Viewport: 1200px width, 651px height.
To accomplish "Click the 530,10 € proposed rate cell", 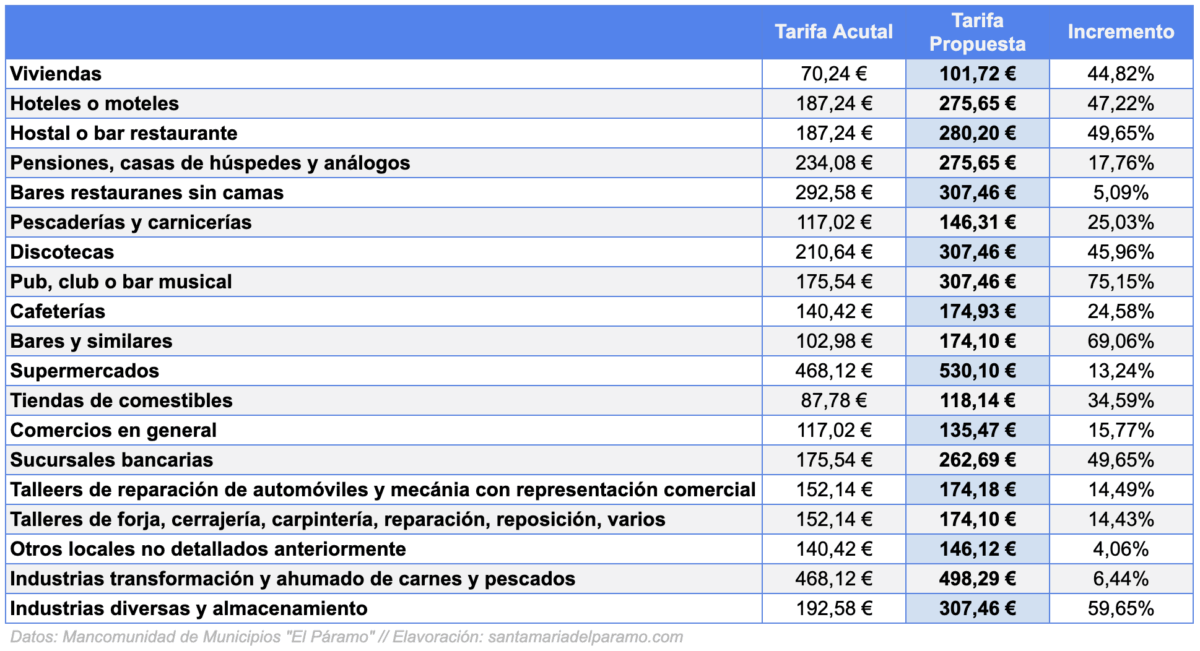I will pyautogui.click(x=978, y=371).
